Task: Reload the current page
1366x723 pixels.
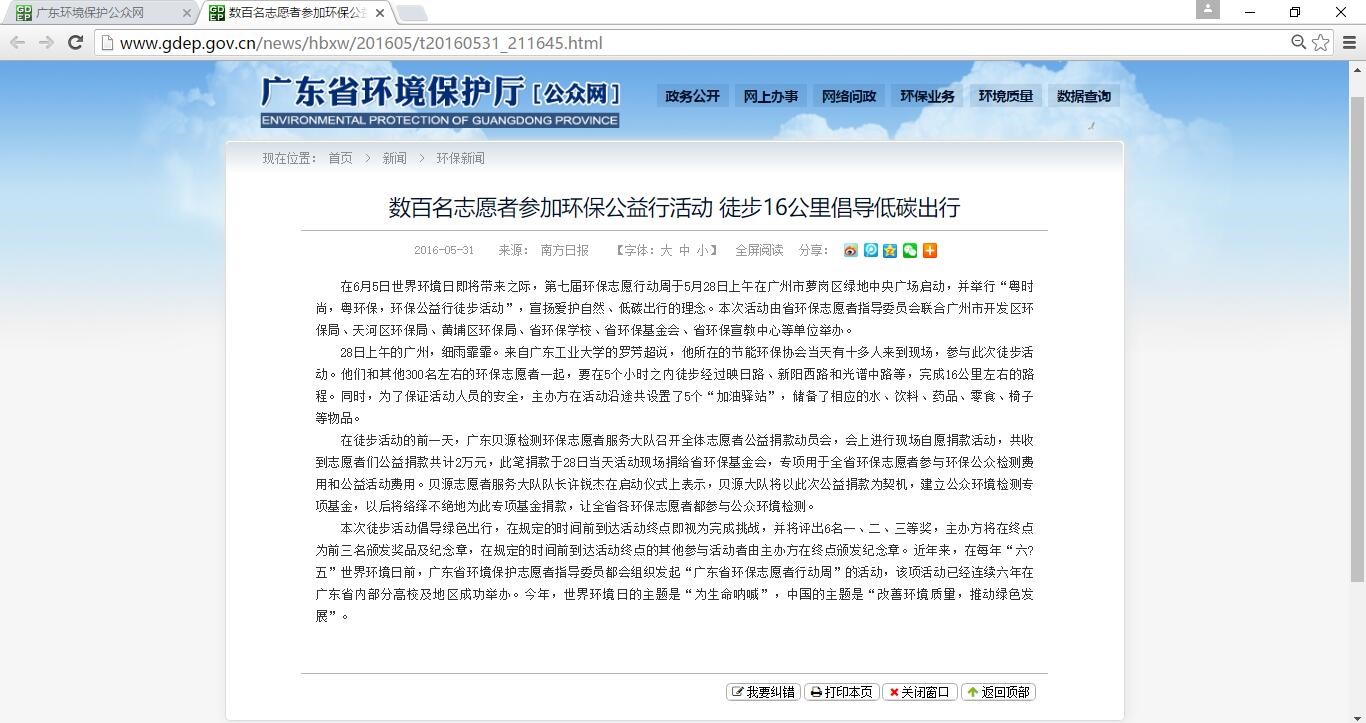Action: click(x=75, y=42)
